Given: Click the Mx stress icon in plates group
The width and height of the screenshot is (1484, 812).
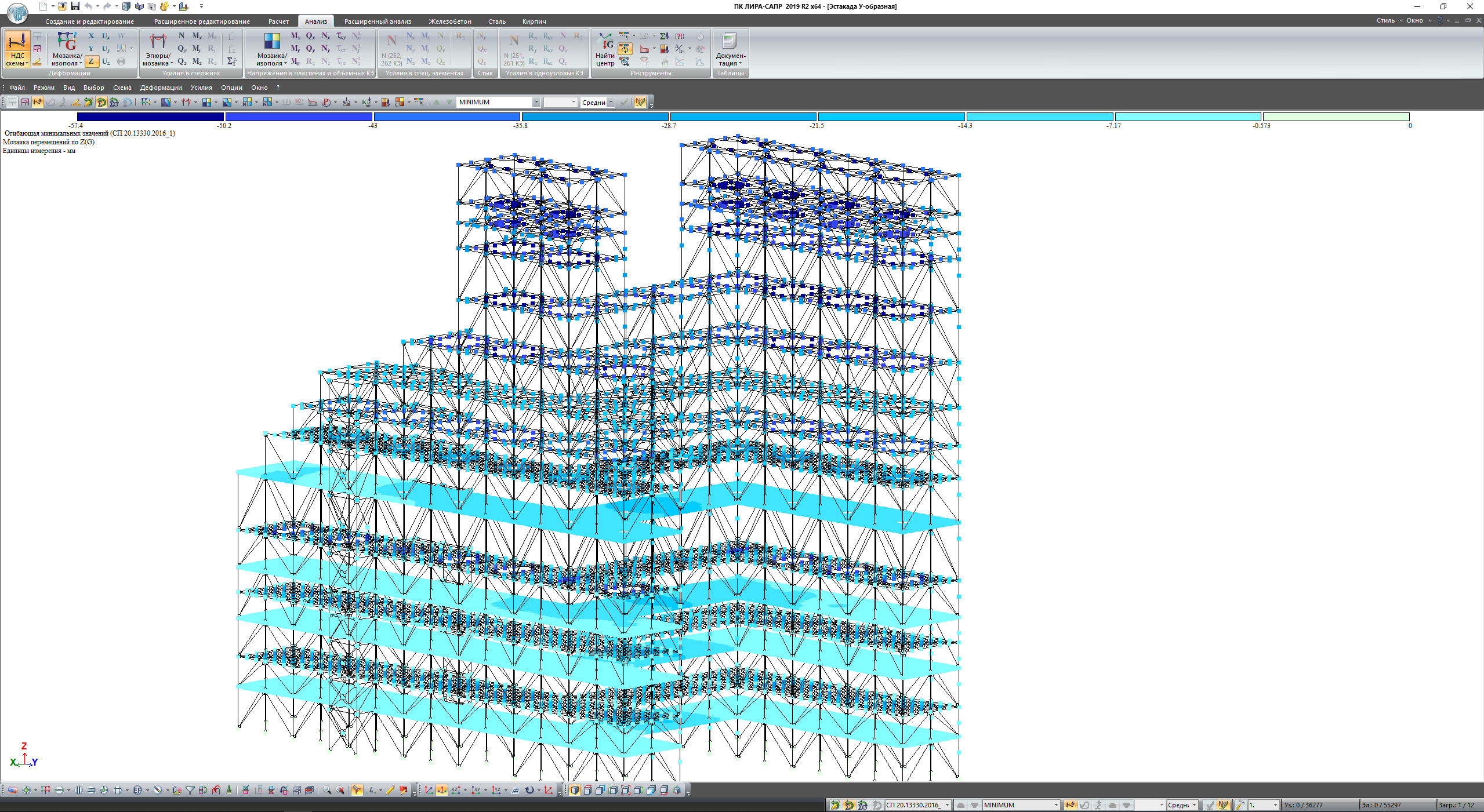Looking at the screenshot, I should click(295, 36).
